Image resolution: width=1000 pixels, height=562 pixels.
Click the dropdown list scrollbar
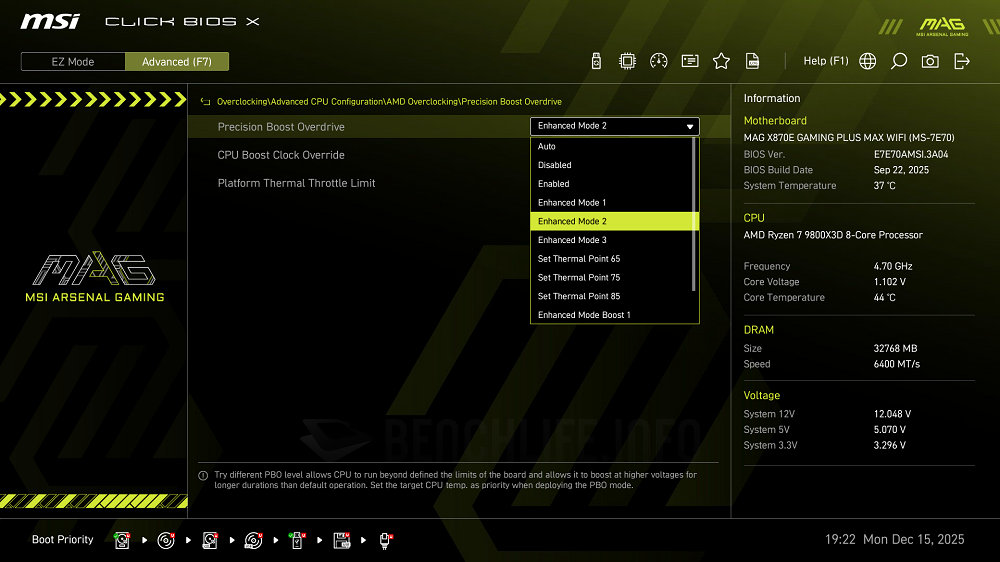pyautogui.click(x=694, y=215)
